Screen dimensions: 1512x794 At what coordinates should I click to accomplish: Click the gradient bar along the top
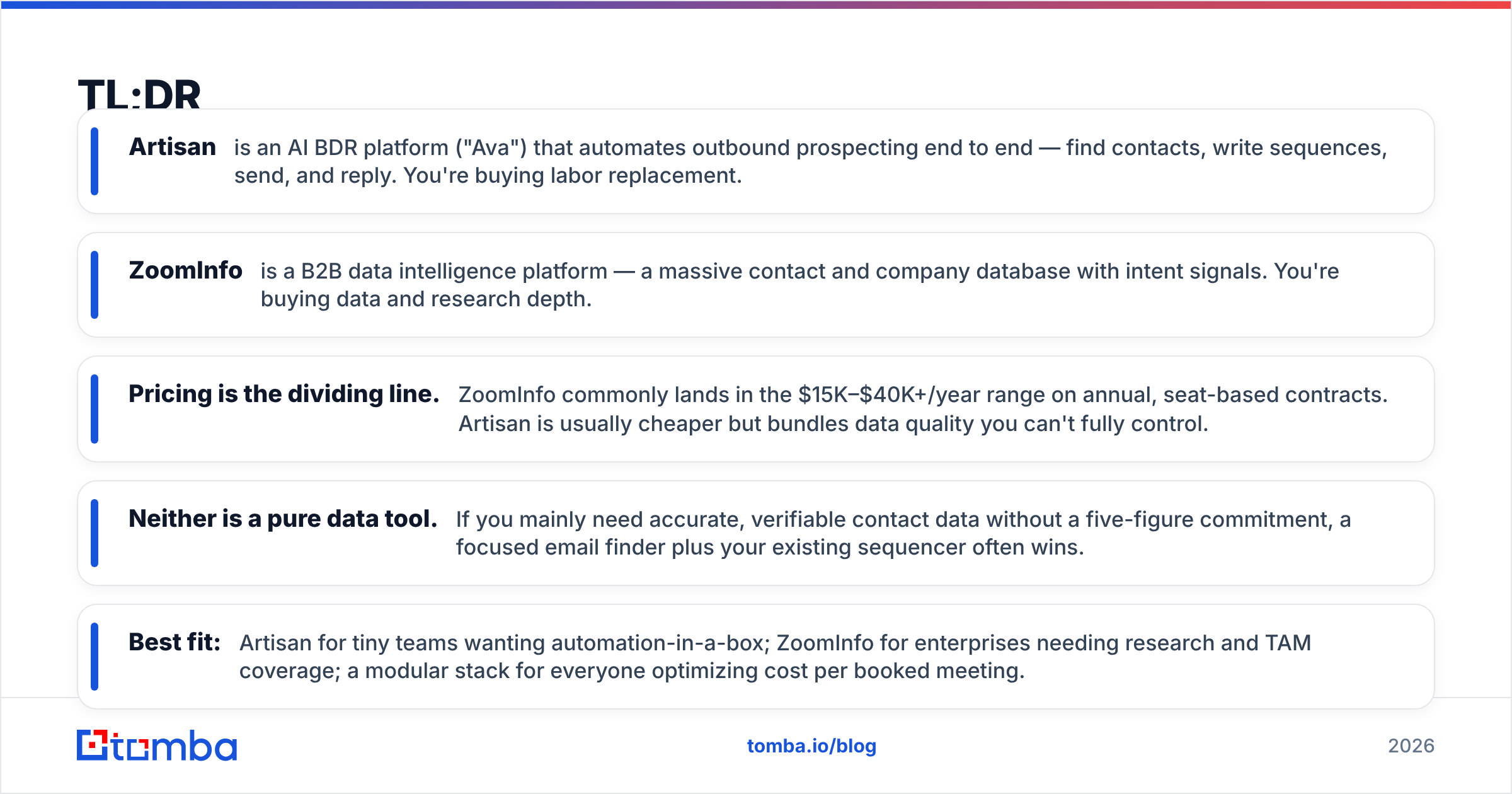pos(756,4)
